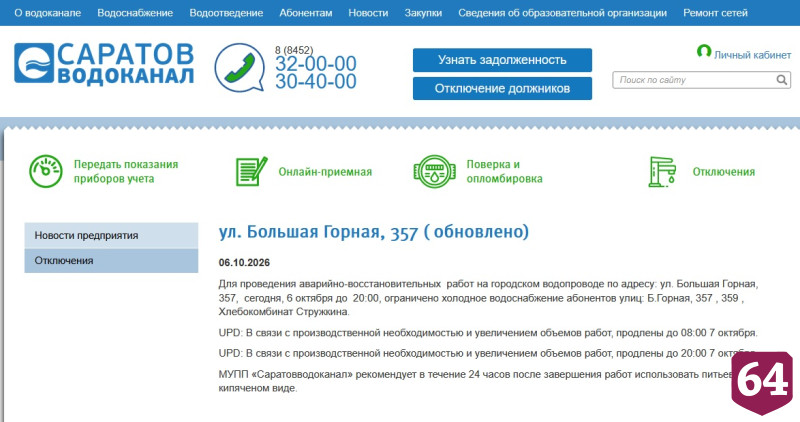The width and height of the screenshot is (800, 422).
Task: Open Поверка и опломбировка link
Action: 504,171
